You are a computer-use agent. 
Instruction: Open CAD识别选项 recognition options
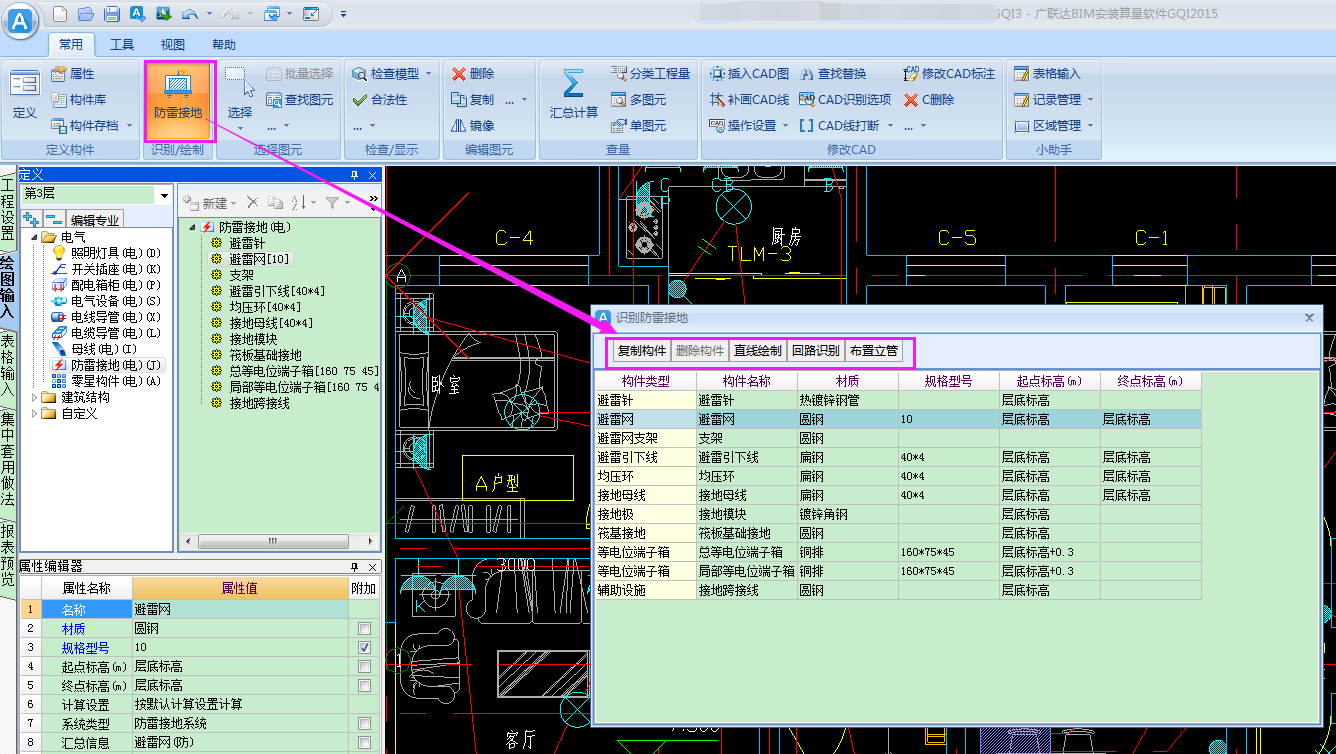tap(846, 100)
